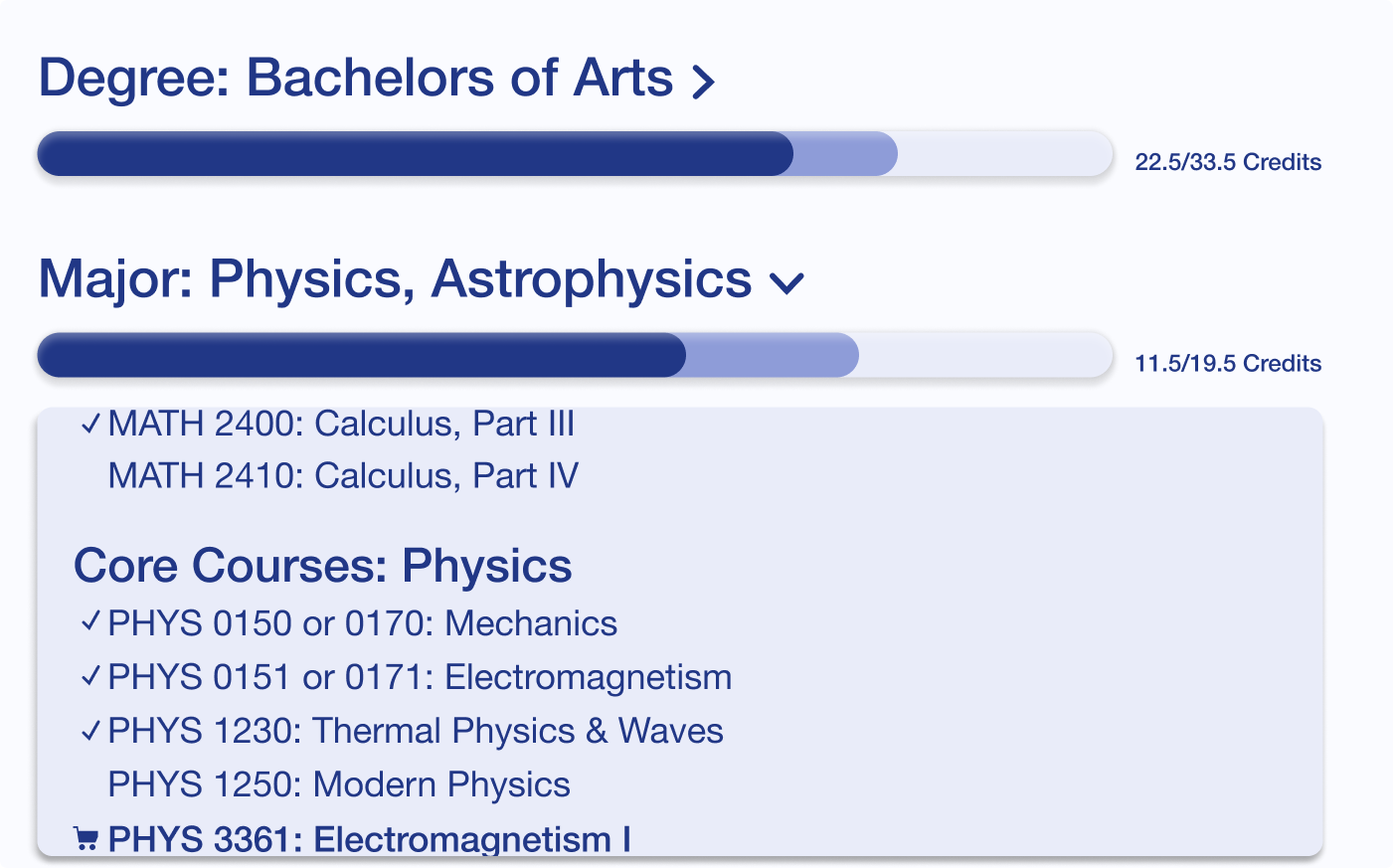The image size is (1393, 868).
Task: Click the checkmark beside PHYS 0150 Mechanics
Action: 90,622
